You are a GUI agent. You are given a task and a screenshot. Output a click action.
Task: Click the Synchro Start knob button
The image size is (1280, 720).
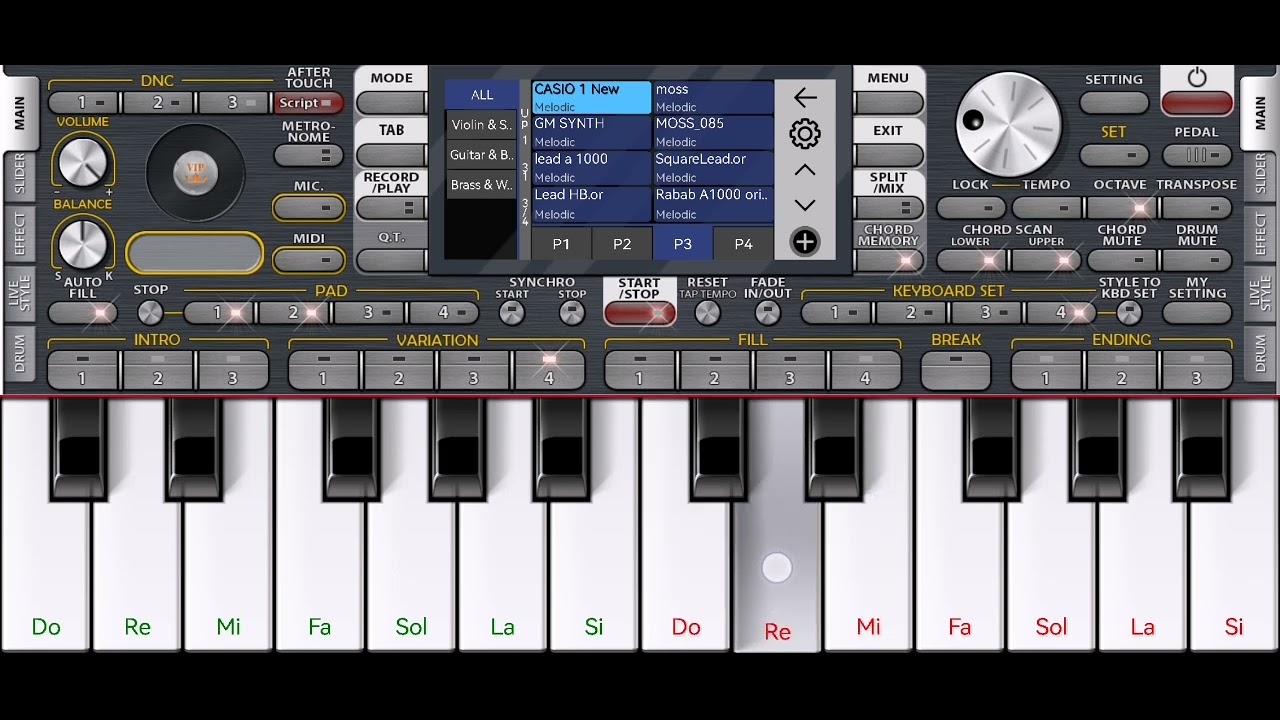(x=512, y=313)
